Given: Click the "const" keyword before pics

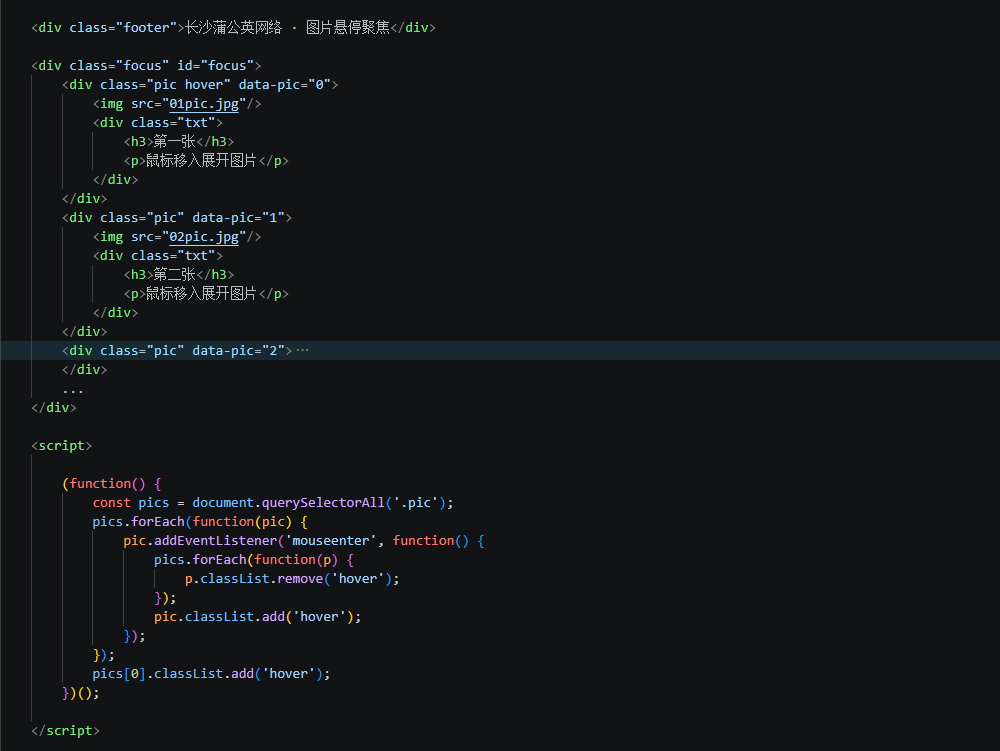Looking at the screenshot, I should pos(112,502).
